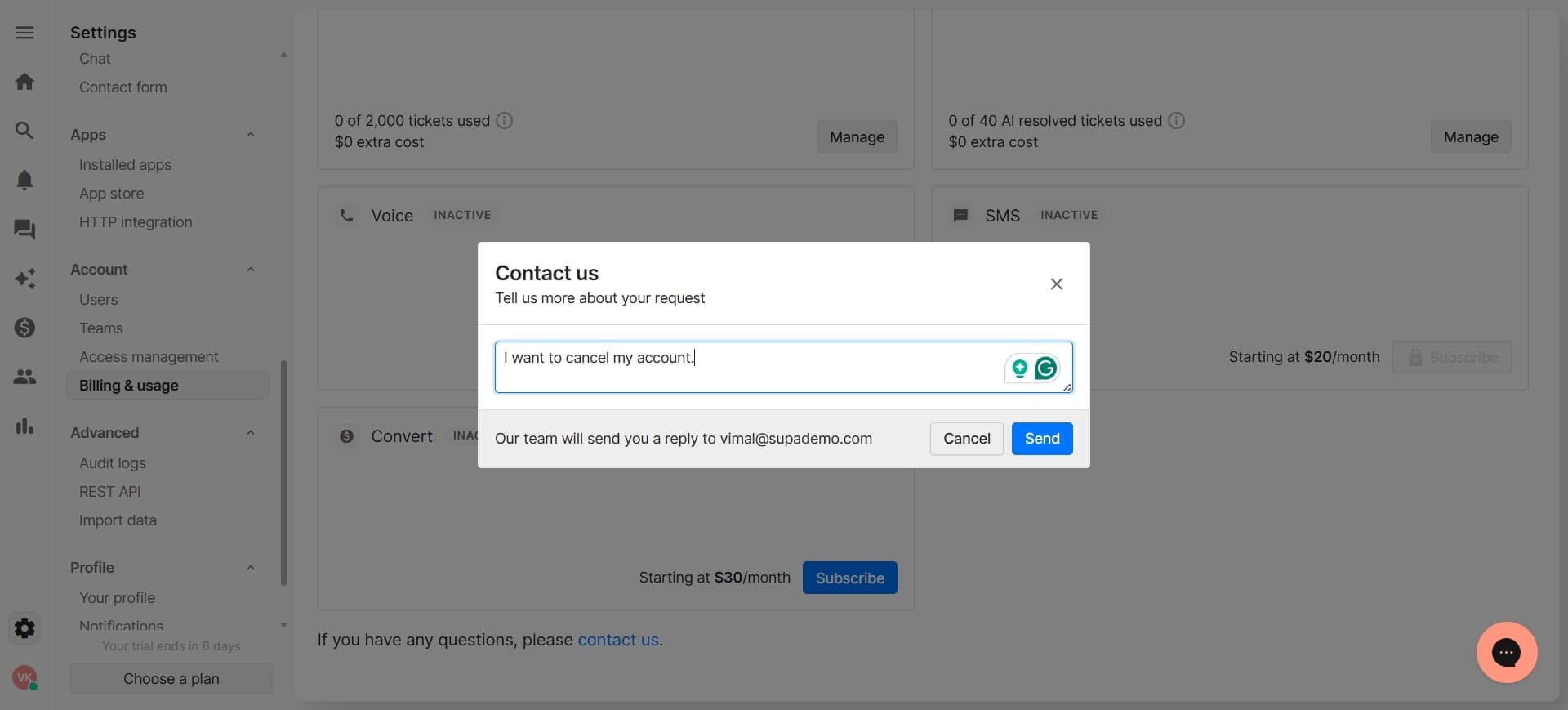This screenshot has height=710, width=1568.
Task: Select the AI sparkles icon in sidebar
Action: (x=24, y=279)
